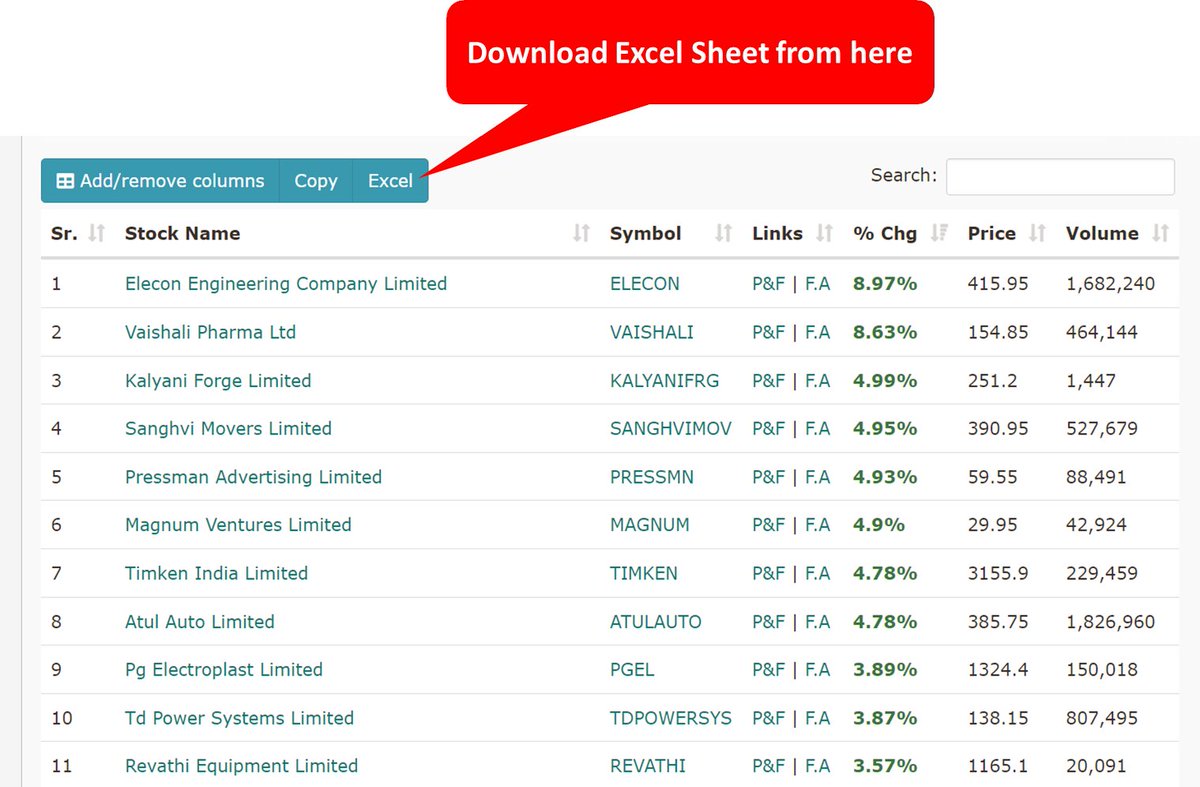Image resolution: width=1200 pixels, height=787 pixels.
Task: Click the SANGHVIMOV symbol link
Action: click(x=671, y=428)
